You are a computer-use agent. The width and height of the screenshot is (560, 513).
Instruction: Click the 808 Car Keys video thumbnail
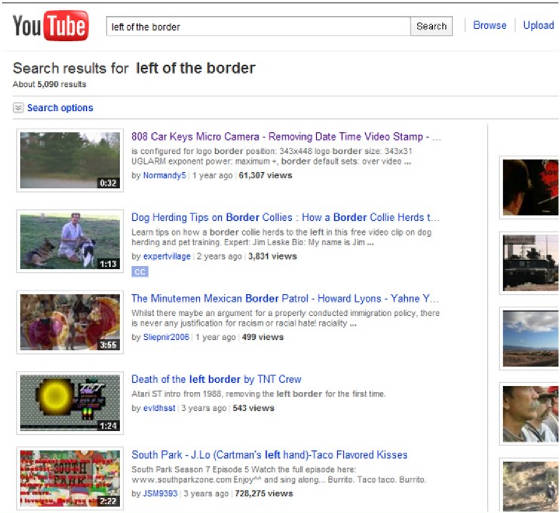pos(70,160)
